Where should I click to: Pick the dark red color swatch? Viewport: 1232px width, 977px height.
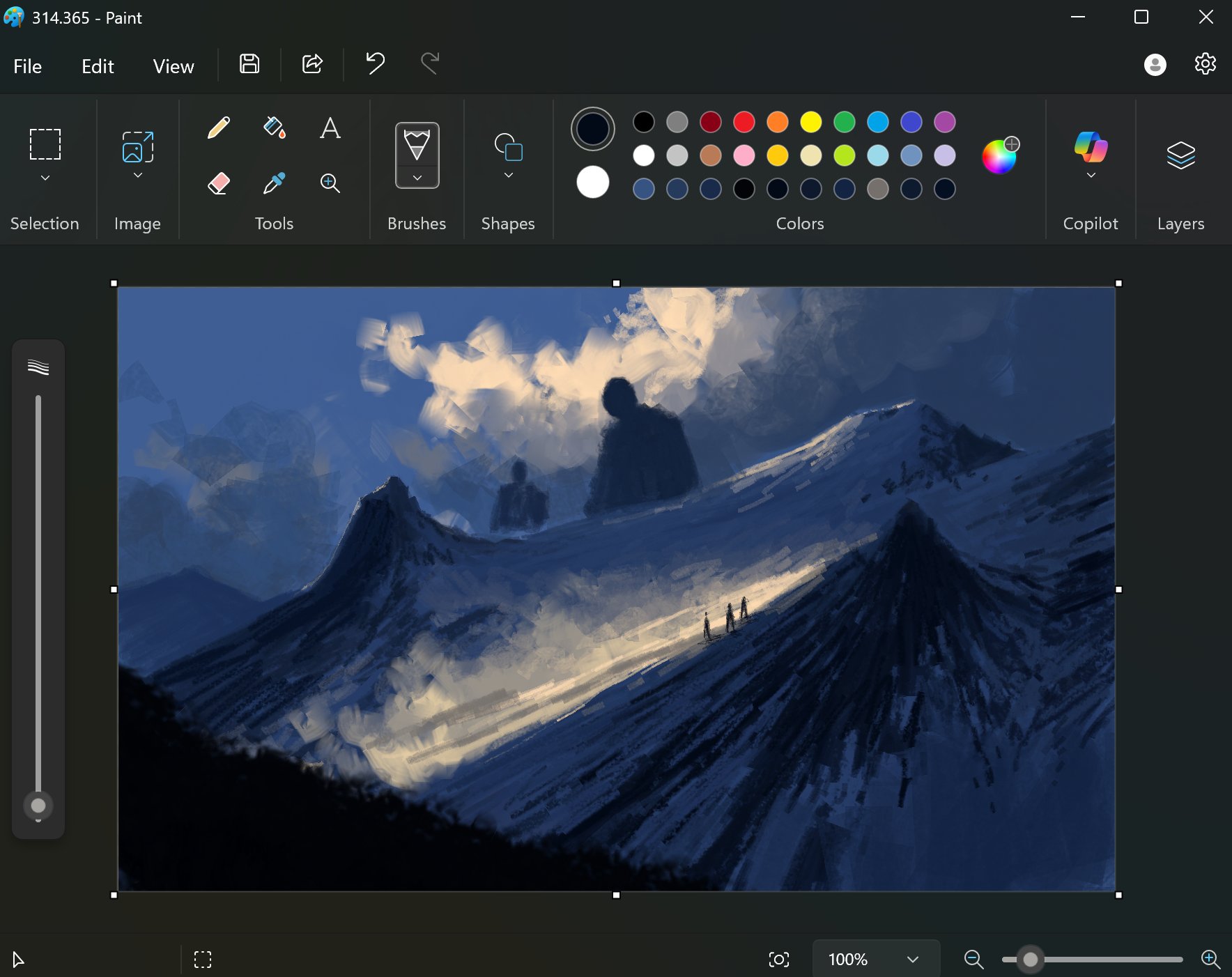(711, 122)
